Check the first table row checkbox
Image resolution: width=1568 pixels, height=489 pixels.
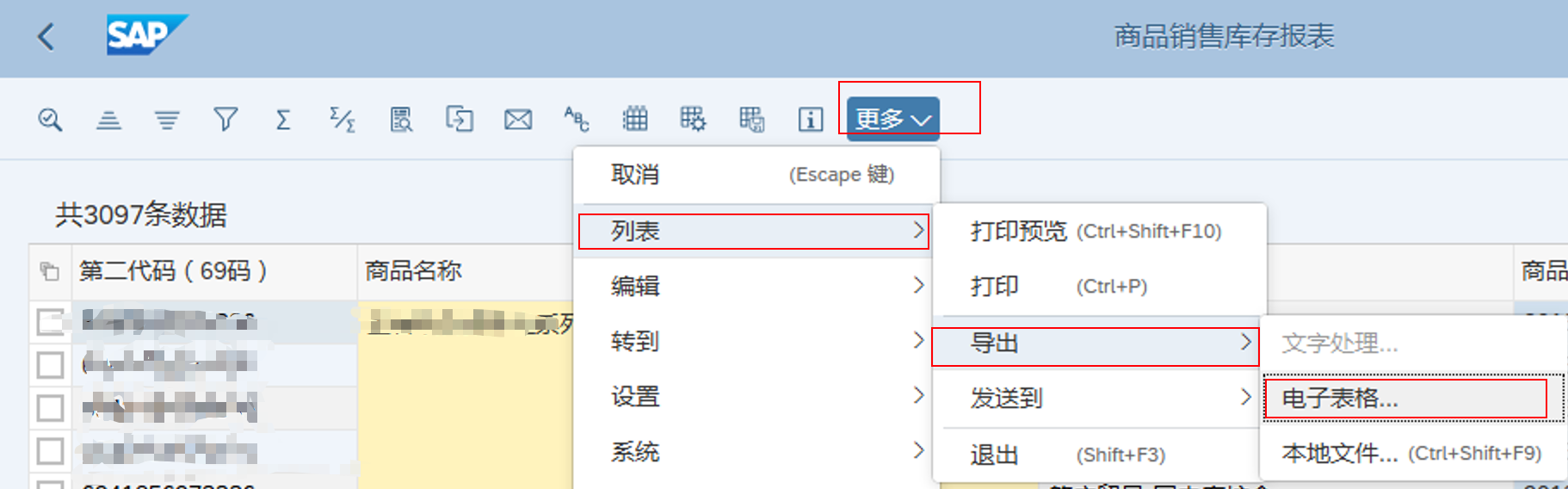(50, 322)
